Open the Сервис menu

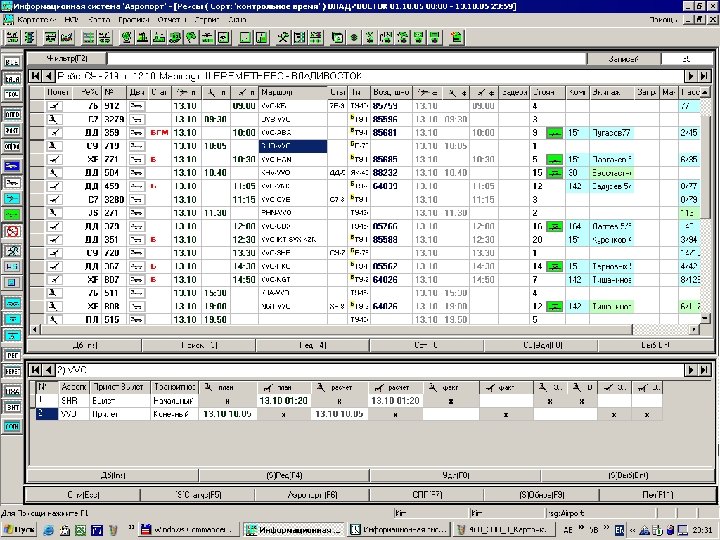(x=207, y=20)
